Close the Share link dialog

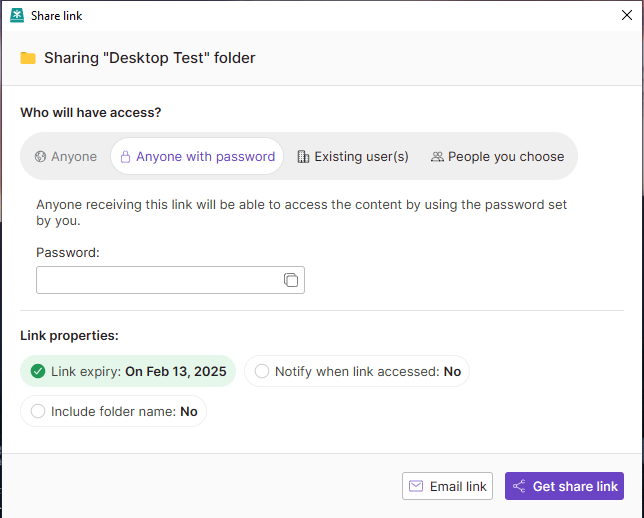627,15
